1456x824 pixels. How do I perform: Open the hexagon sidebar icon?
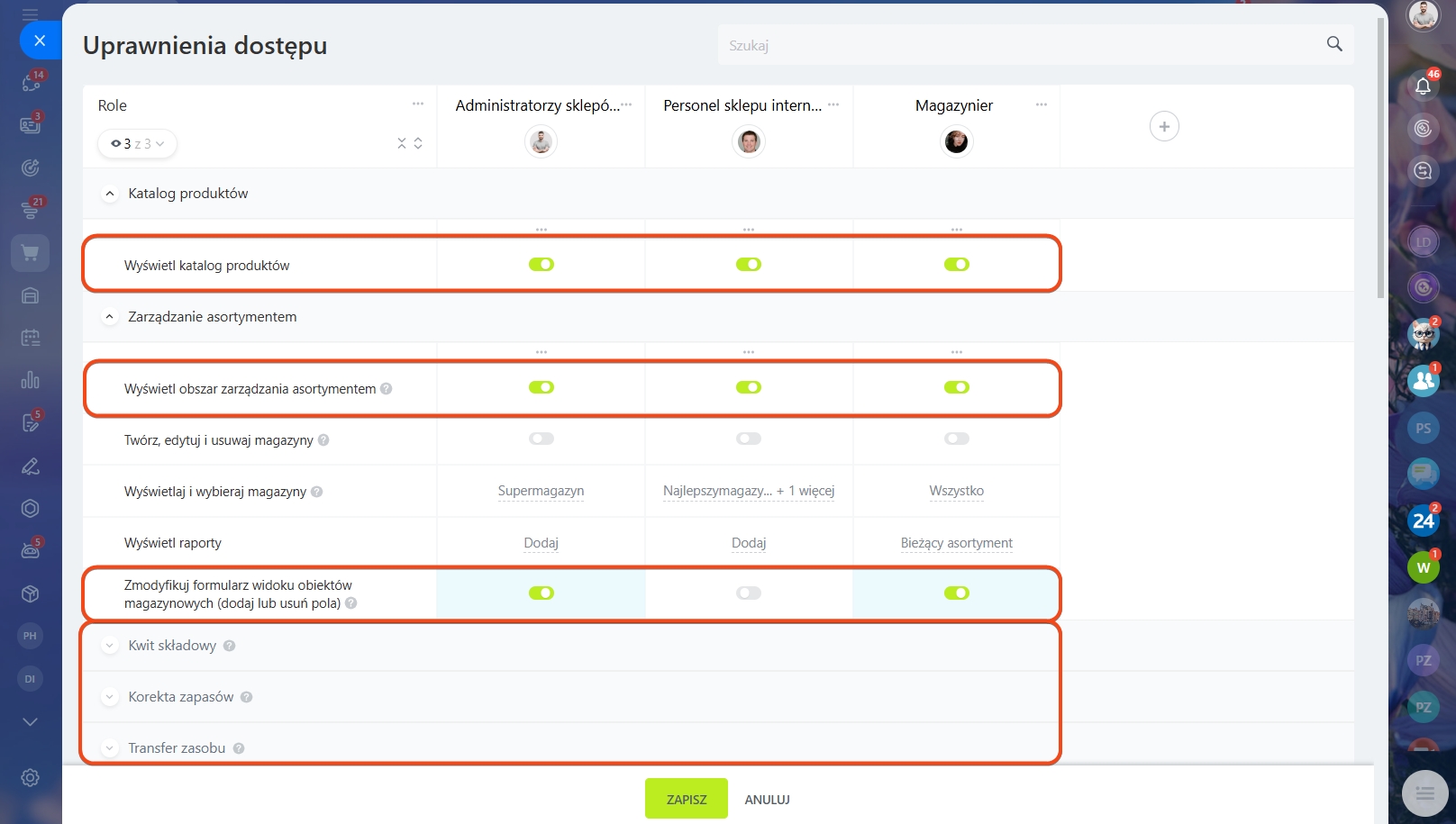[31, 508]
